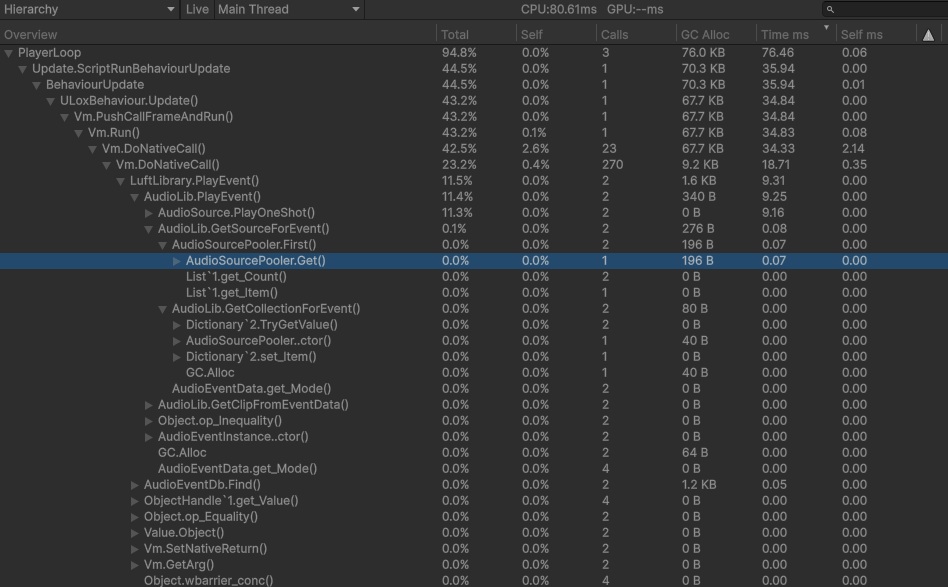Image resolution: width=948 pixels, height=587 pixels.
Task: Expand the Dictionary`2.TryGetValue() node
Action: (175, 324)
